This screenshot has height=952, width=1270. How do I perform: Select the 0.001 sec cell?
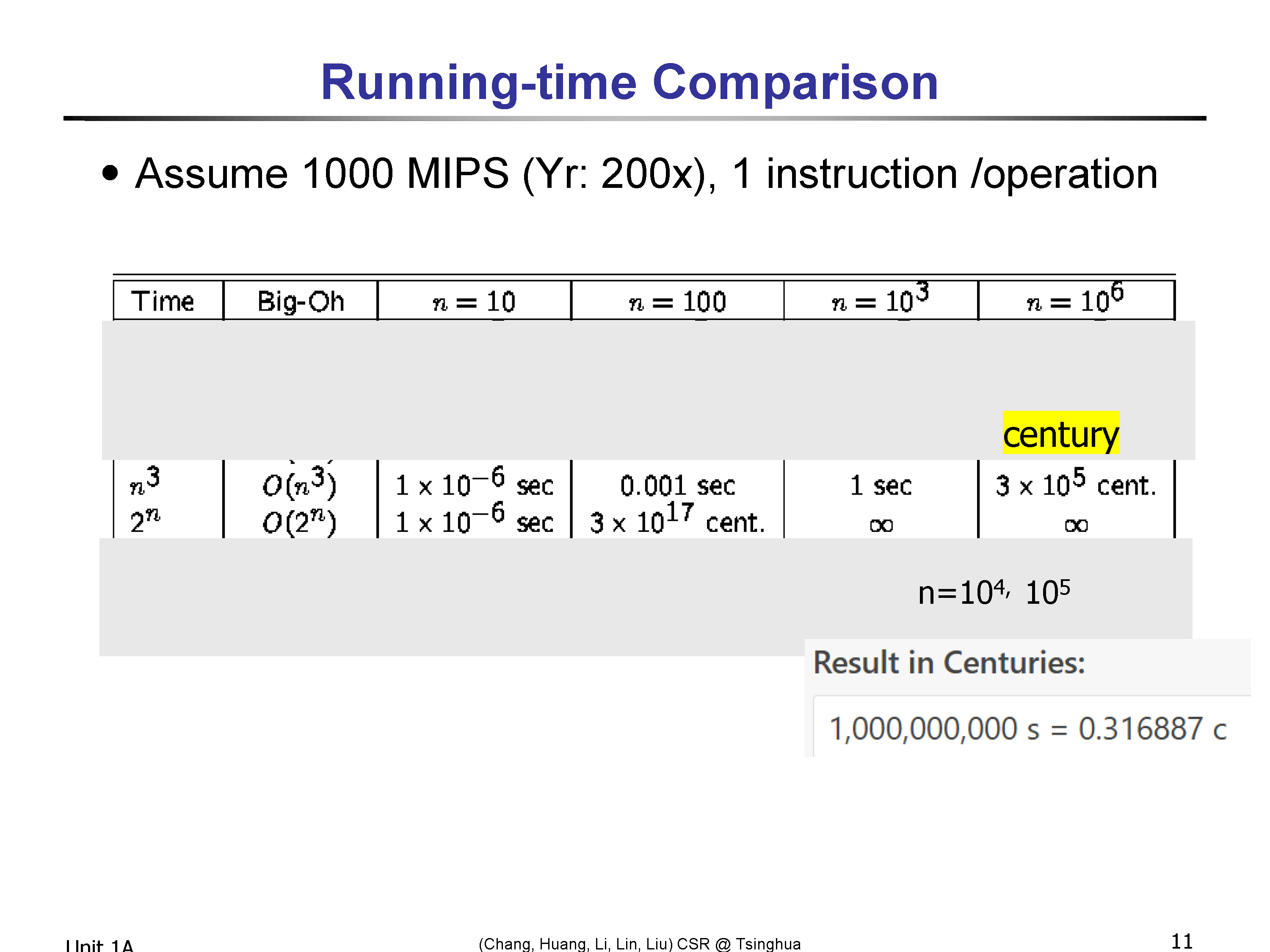pyautogui.click(x=677, y=486)
